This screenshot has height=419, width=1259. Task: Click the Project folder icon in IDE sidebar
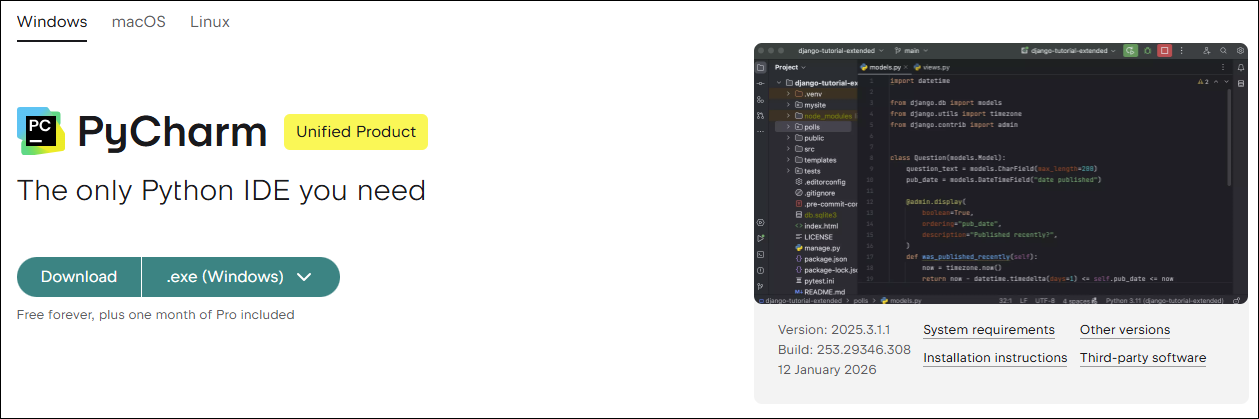pos(761,67)
